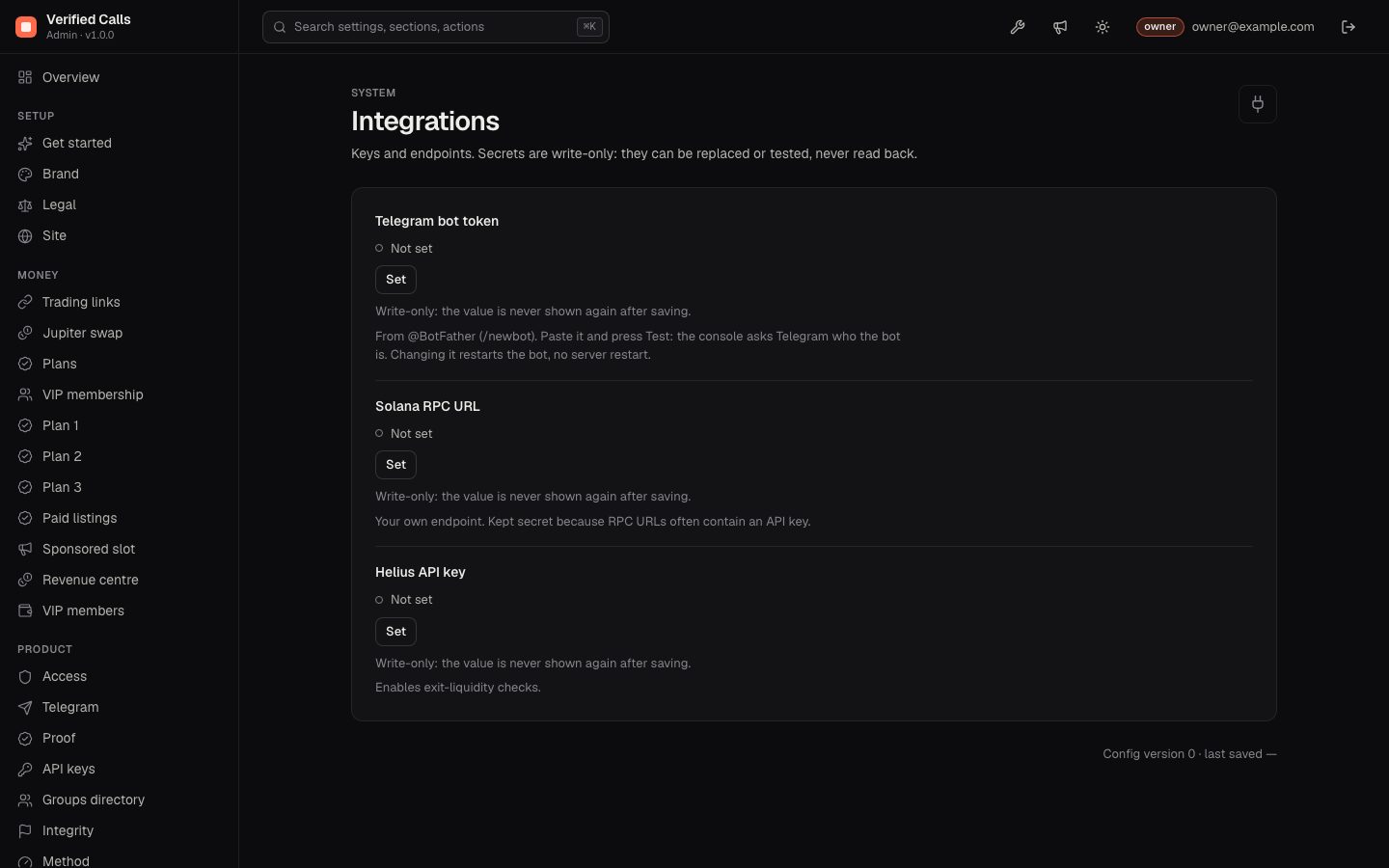Viewport: 1389px width, 868px height.
Task: Open the Brand settings section
Action: tap(119, 174)
